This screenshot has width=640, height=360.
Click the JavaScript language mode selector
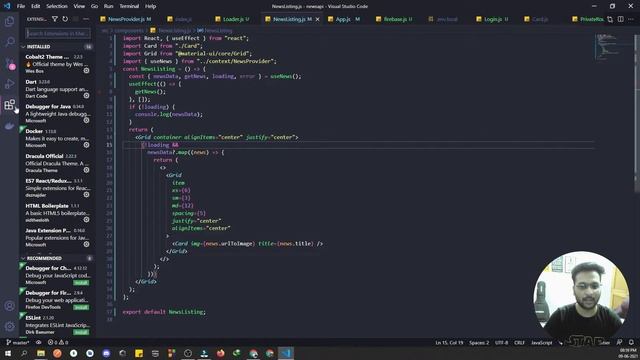pos(541,342)
